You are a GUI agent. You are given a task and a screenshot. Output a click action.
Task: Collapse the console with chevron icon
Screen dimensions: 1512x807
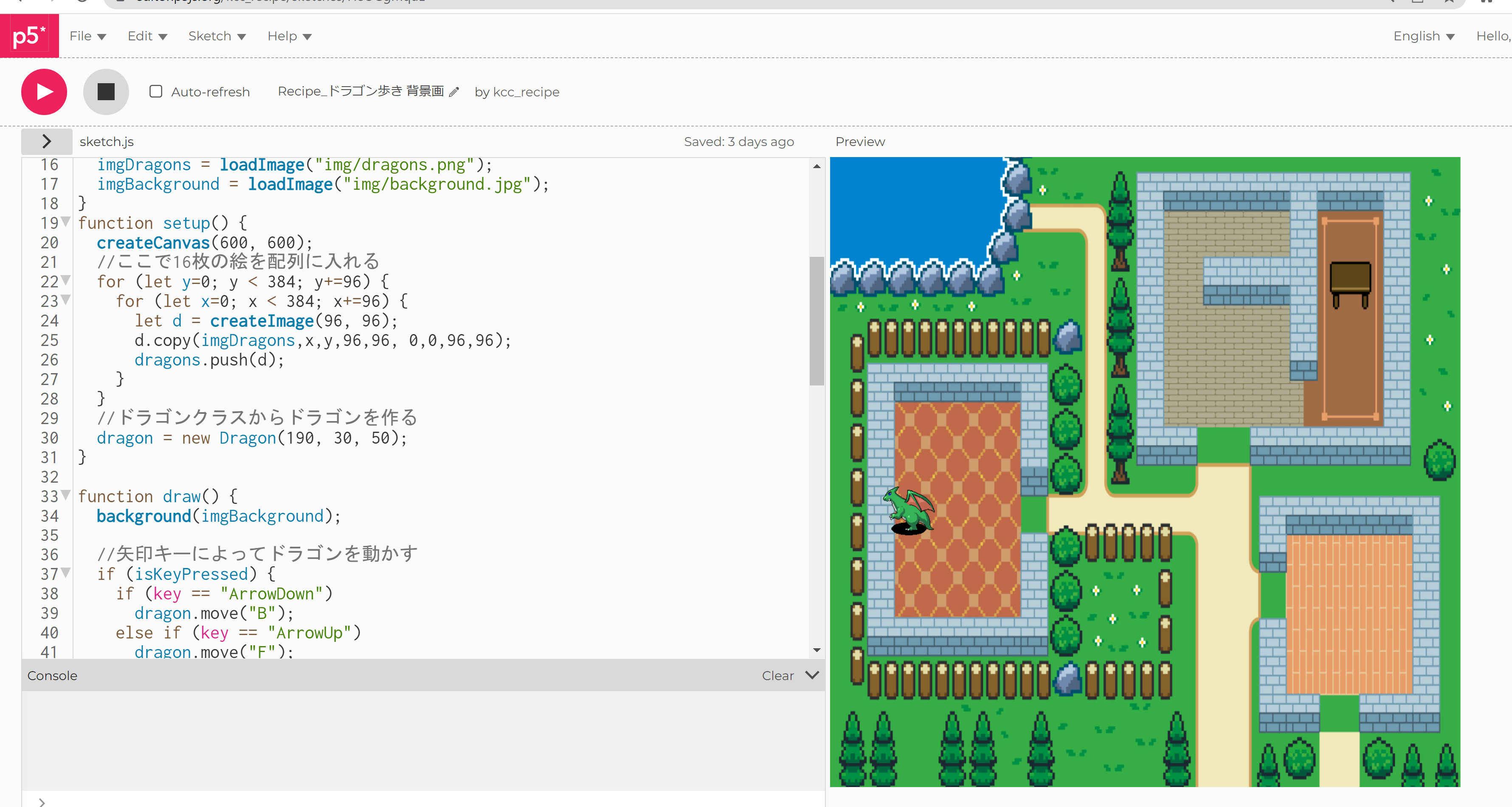point(812,675)
